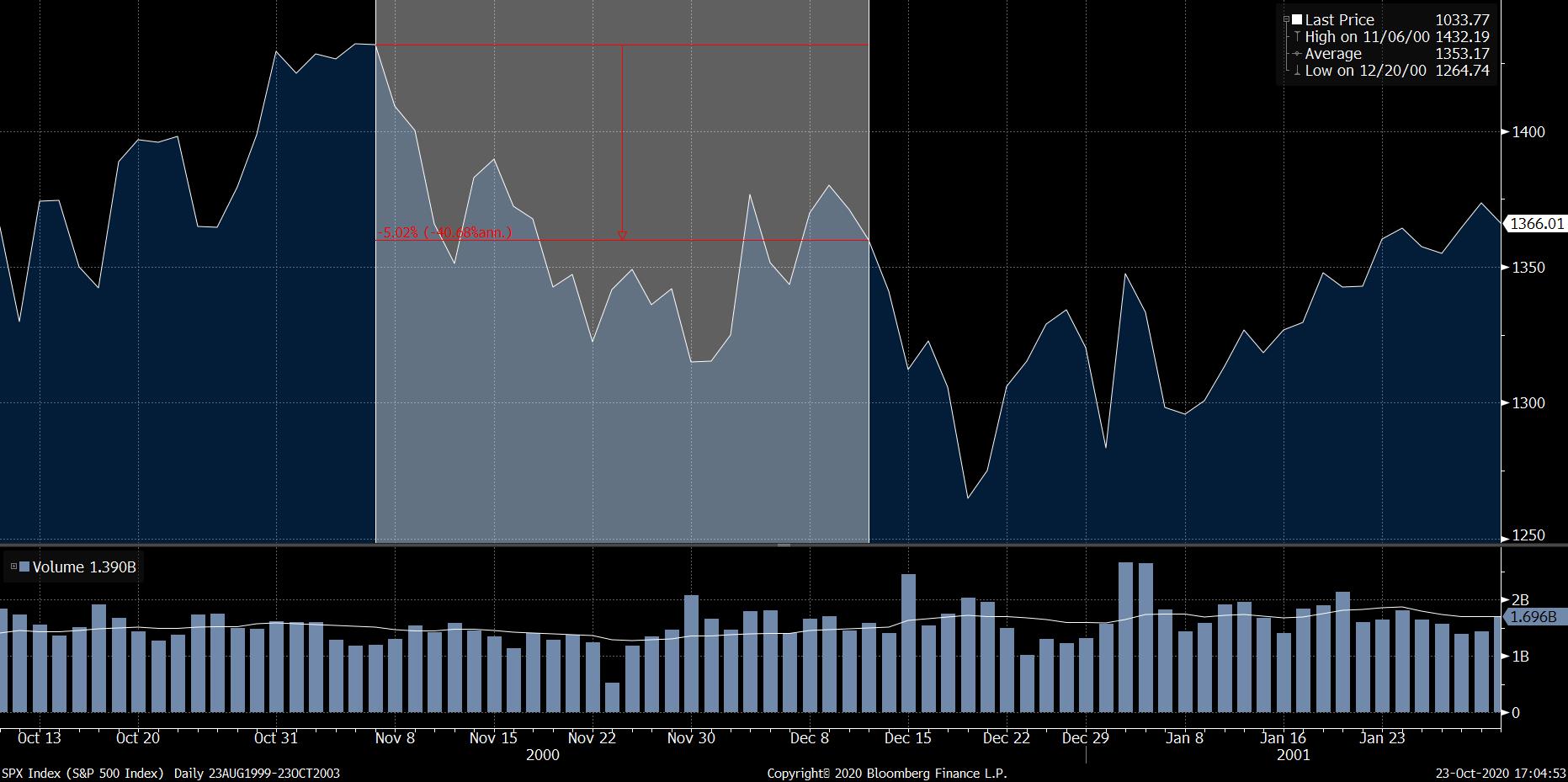Expand the Volume legend box

pyautogui.click(x=13, y=567)
